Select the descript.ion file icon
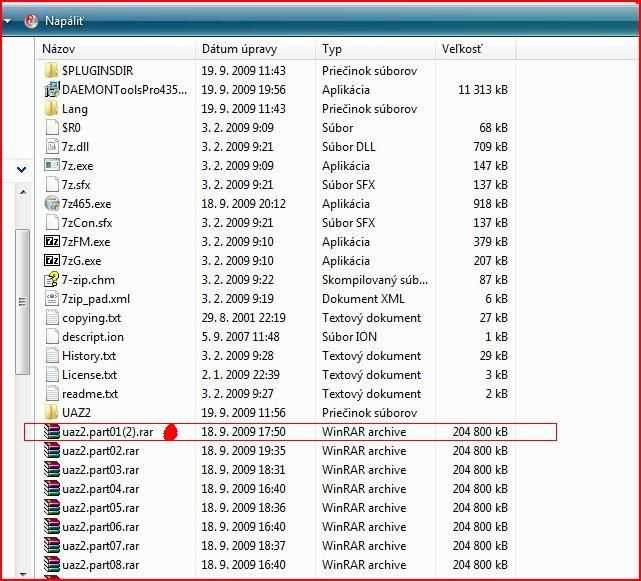The width and height of the screenshot is (641, 581). (x=52, y=336)
